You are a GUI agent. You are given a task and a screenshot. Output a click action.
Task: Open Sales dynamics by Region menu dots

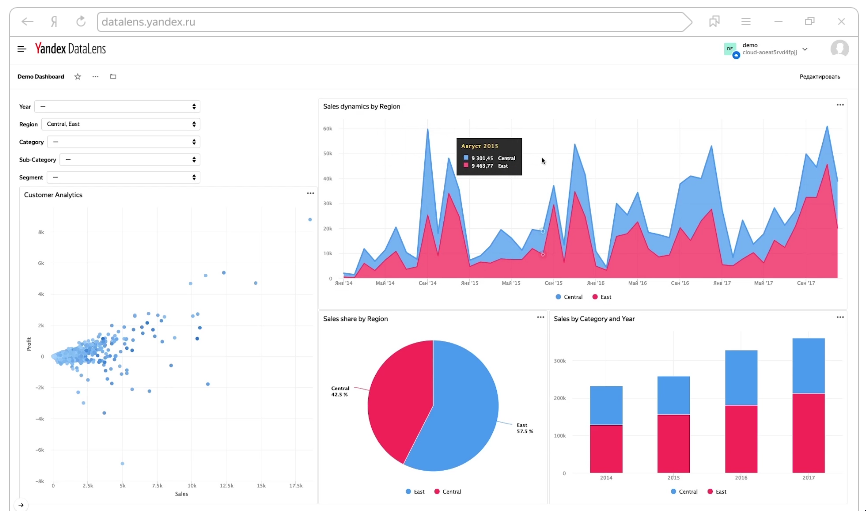(840, 105)
